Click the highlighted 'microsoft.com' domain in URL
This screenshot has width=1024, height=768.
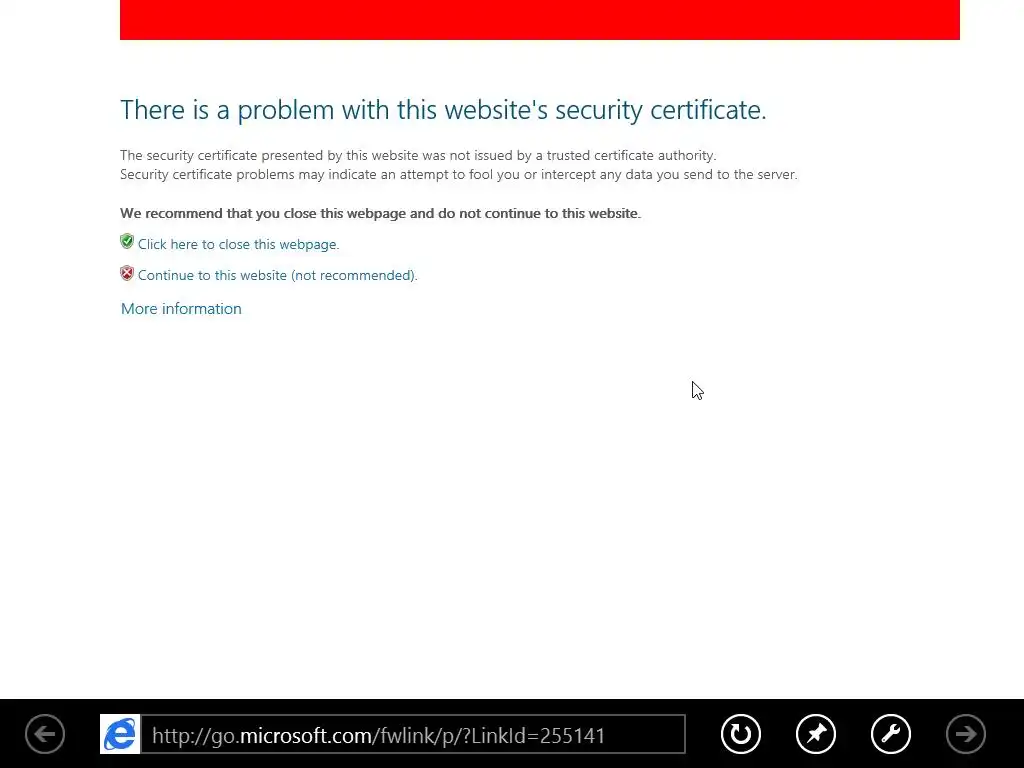[x=306, y=736]
